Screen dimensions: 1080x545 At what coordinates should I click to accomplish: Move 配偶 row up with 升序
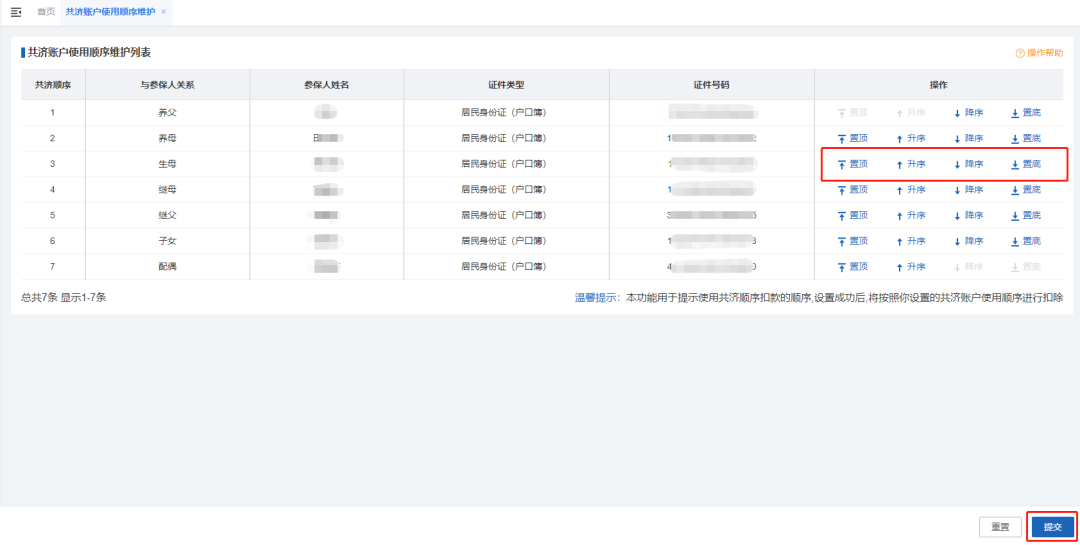911,267
